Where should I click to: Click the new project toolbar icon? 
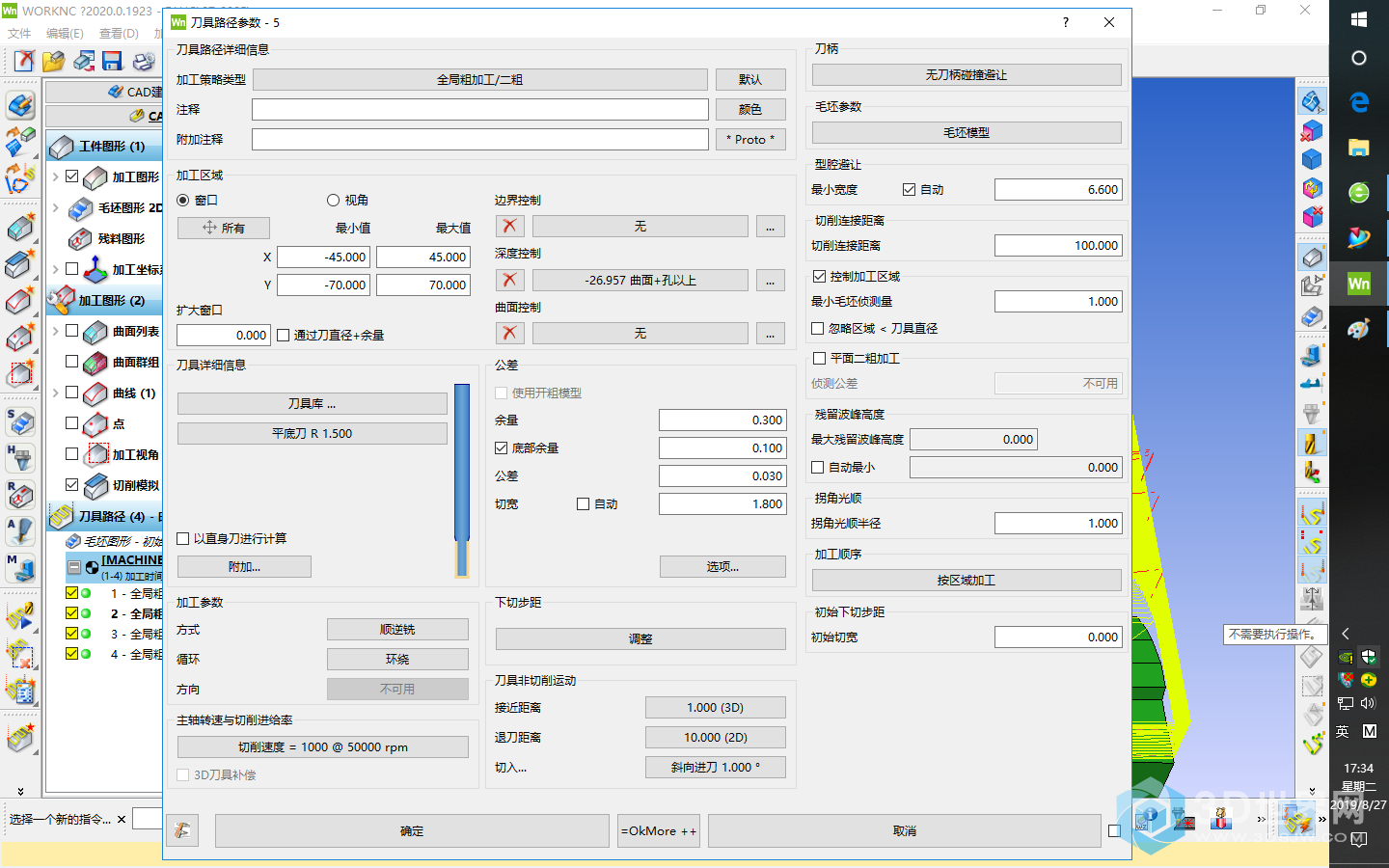point(24,62)
